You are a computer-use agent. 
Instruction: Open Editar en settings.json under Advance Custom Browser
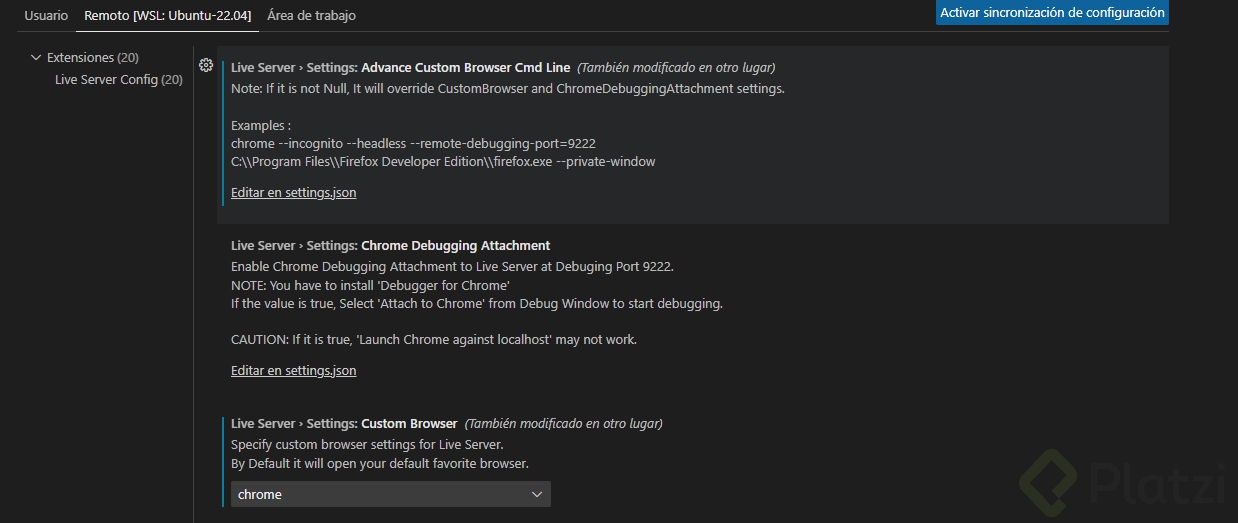(294, 193)
